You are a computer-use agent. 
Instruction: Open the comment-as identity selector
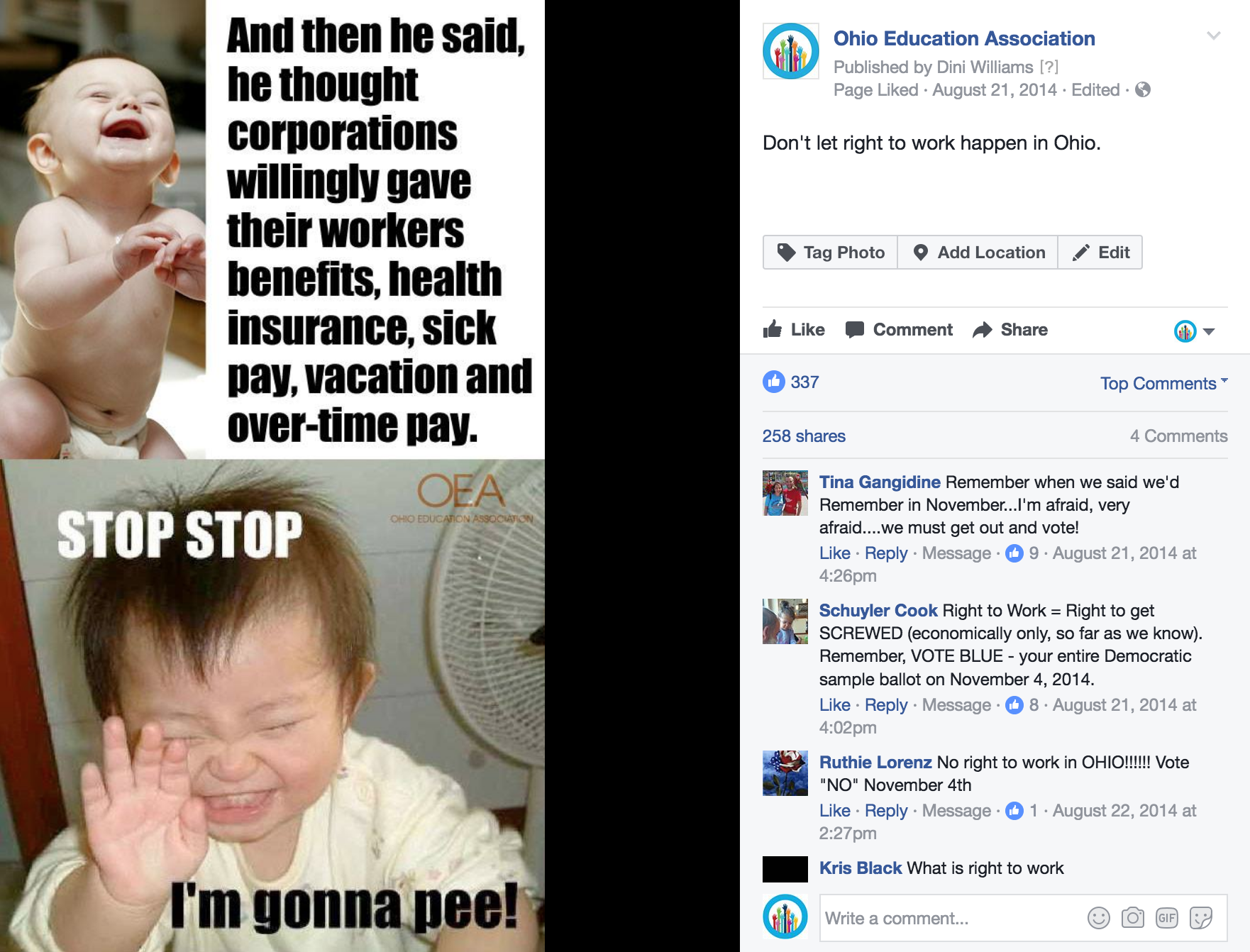click(x=1195, y=331)
